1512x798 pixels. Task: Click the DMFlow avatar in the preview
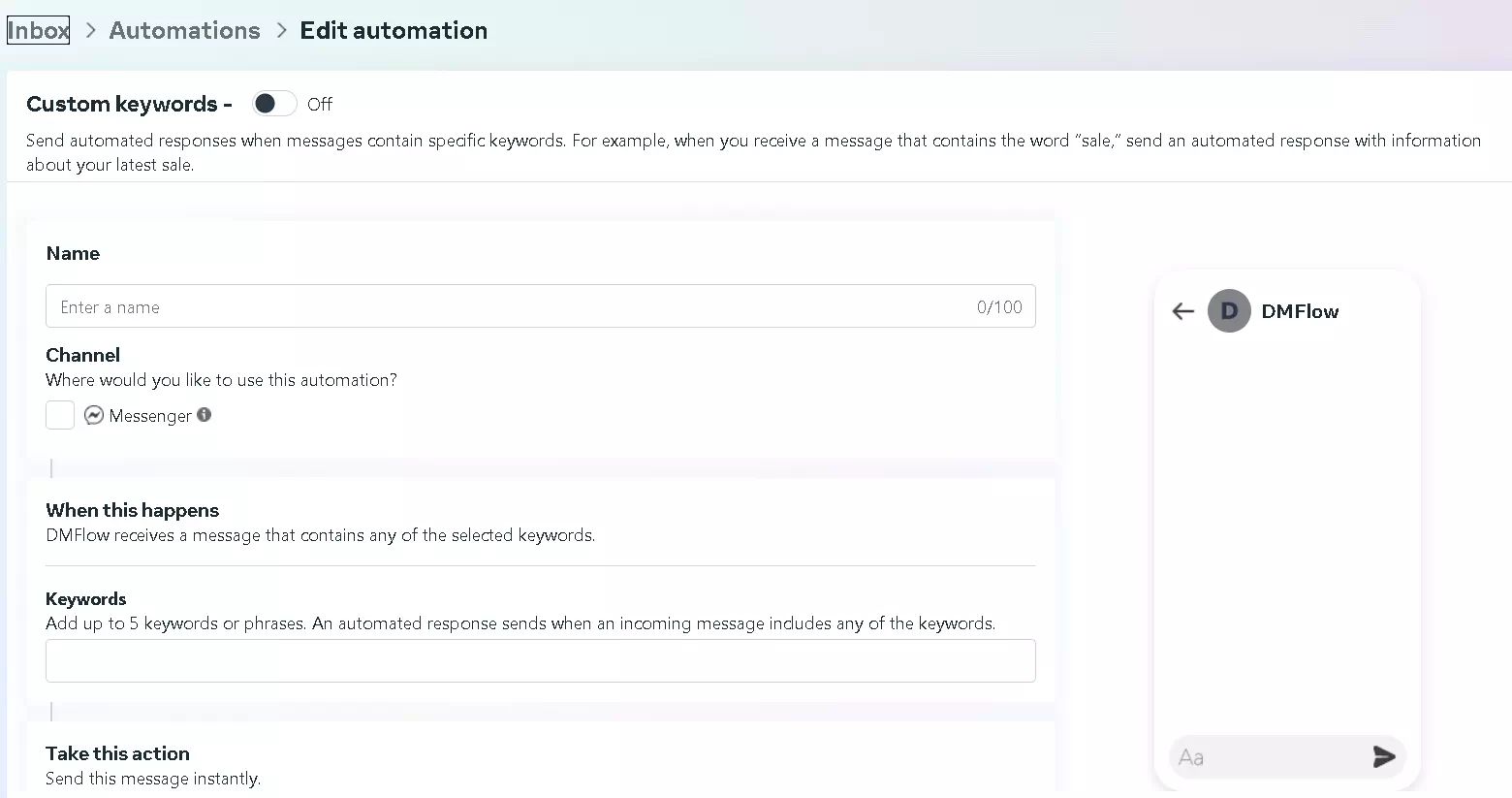(x=1229, y=311)
